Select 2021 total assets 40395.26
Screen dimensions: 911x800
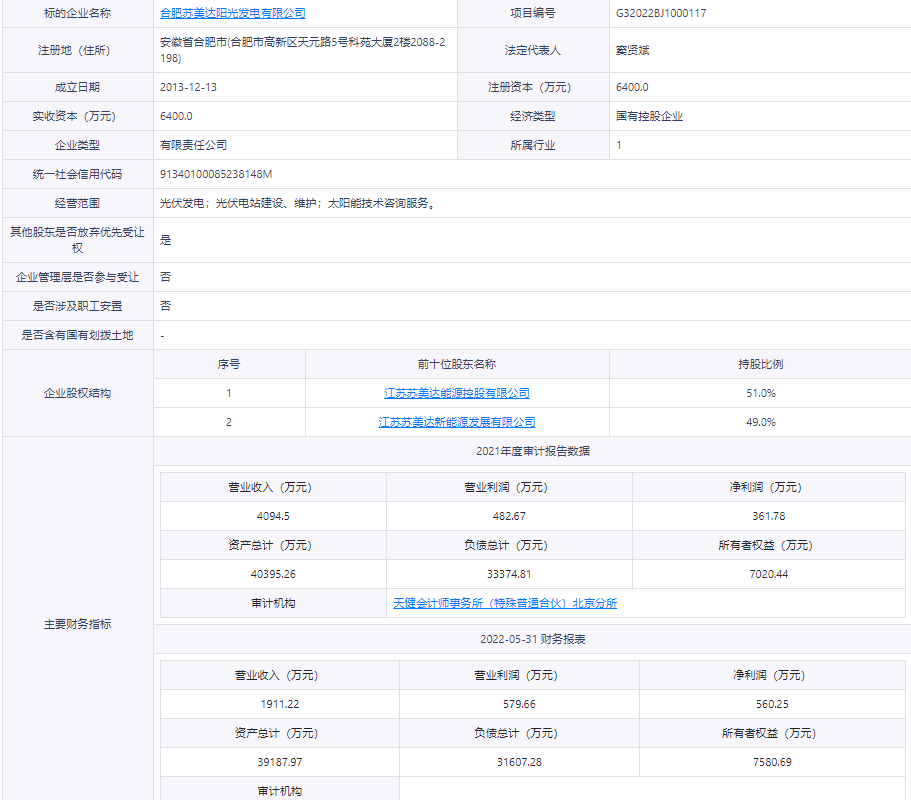(x=273, y=575)
